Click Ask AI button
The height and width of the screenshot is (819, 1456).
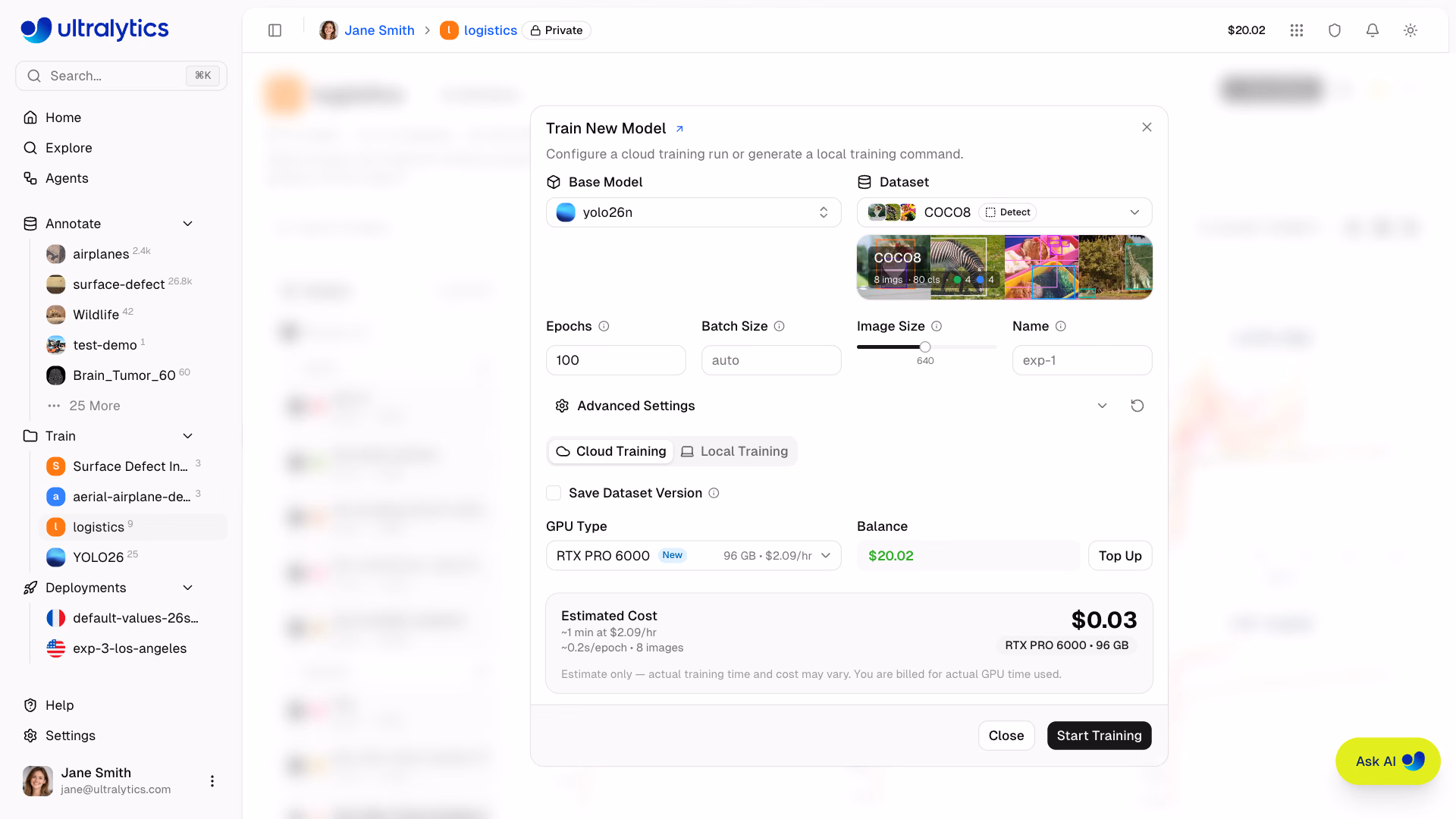tap(1388, 761)
